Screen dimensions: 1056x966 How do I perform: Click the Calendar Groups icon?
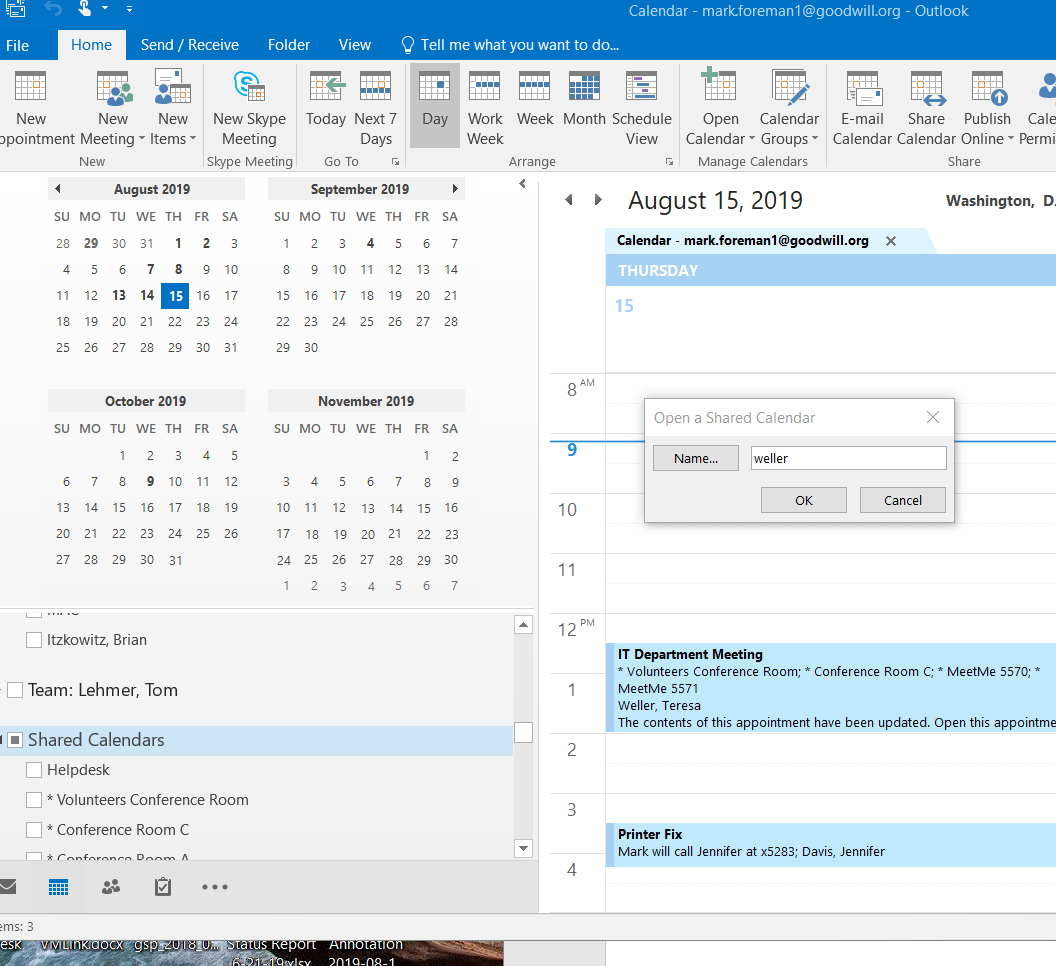point(789,107)
